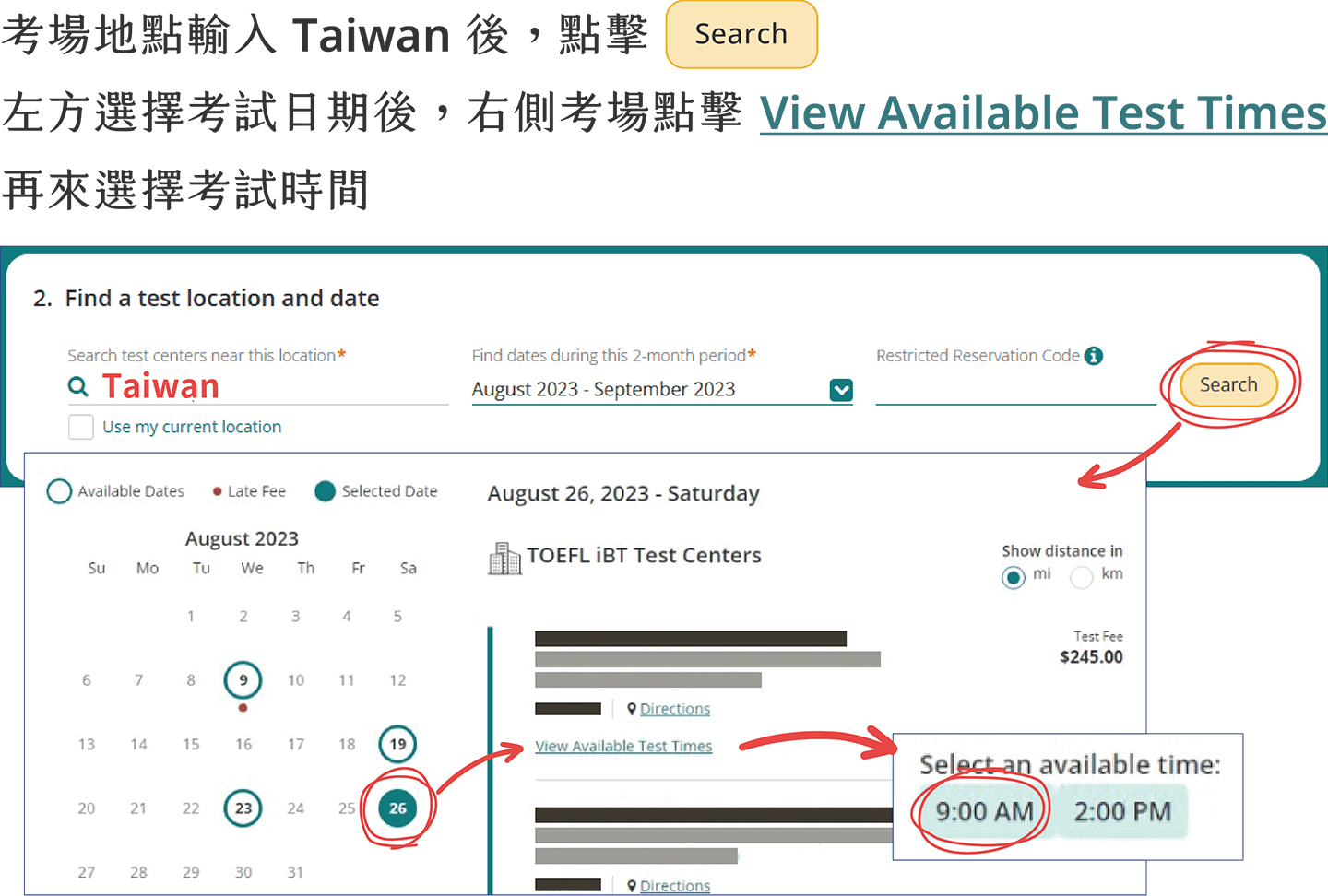Click calendar day 20
The width and height of the screenshot is (1328, 896).
pyautogui.click(x=86, y=808)
